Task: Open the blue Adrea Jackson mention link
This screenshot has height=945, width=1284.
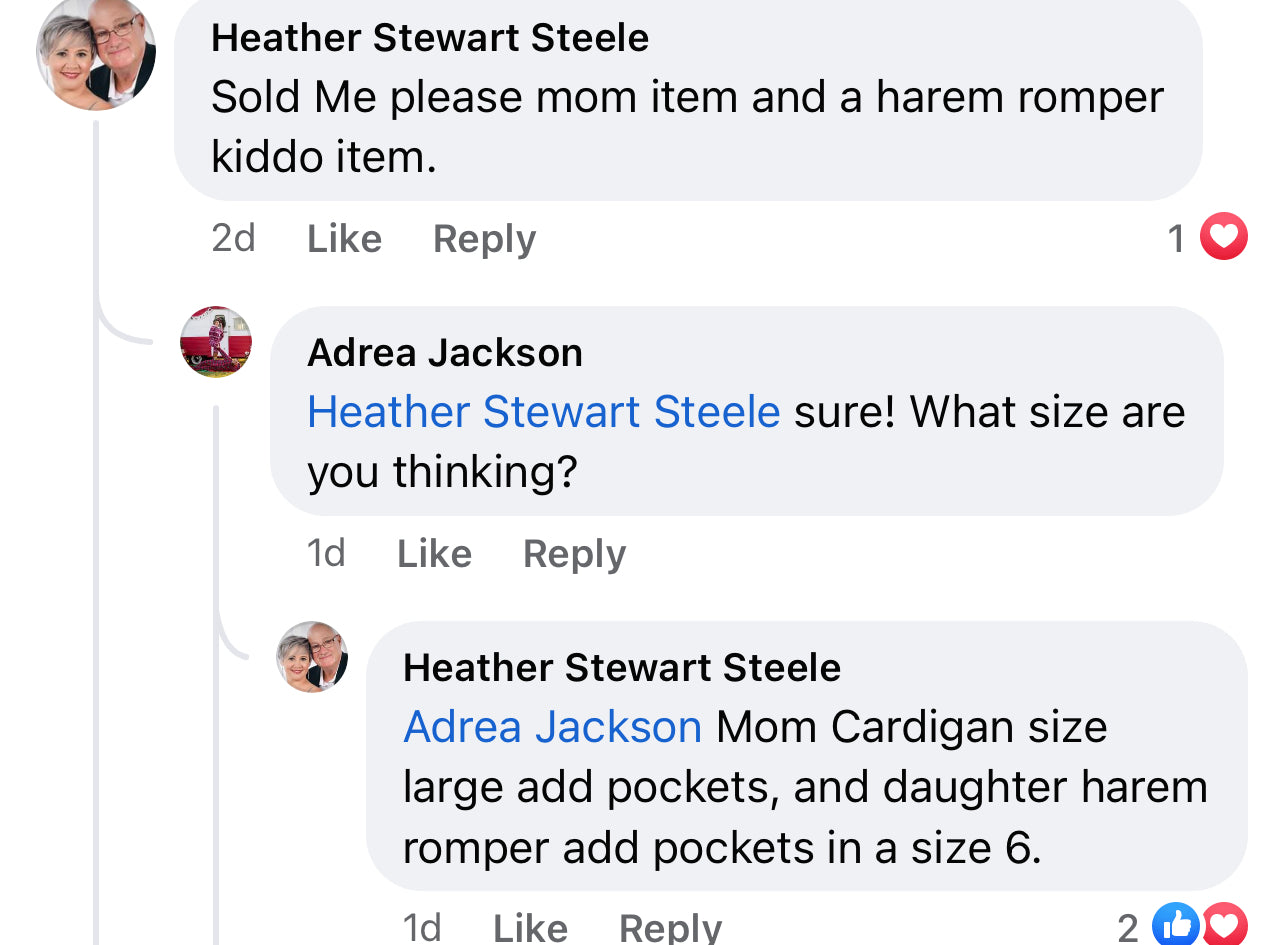Action: [x=552, y=727]
